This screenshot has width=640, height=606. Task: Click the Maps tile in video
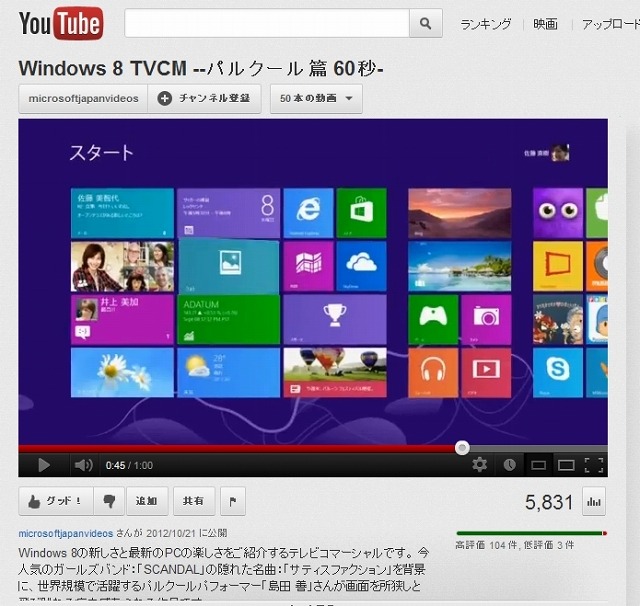tap(309, 266)
